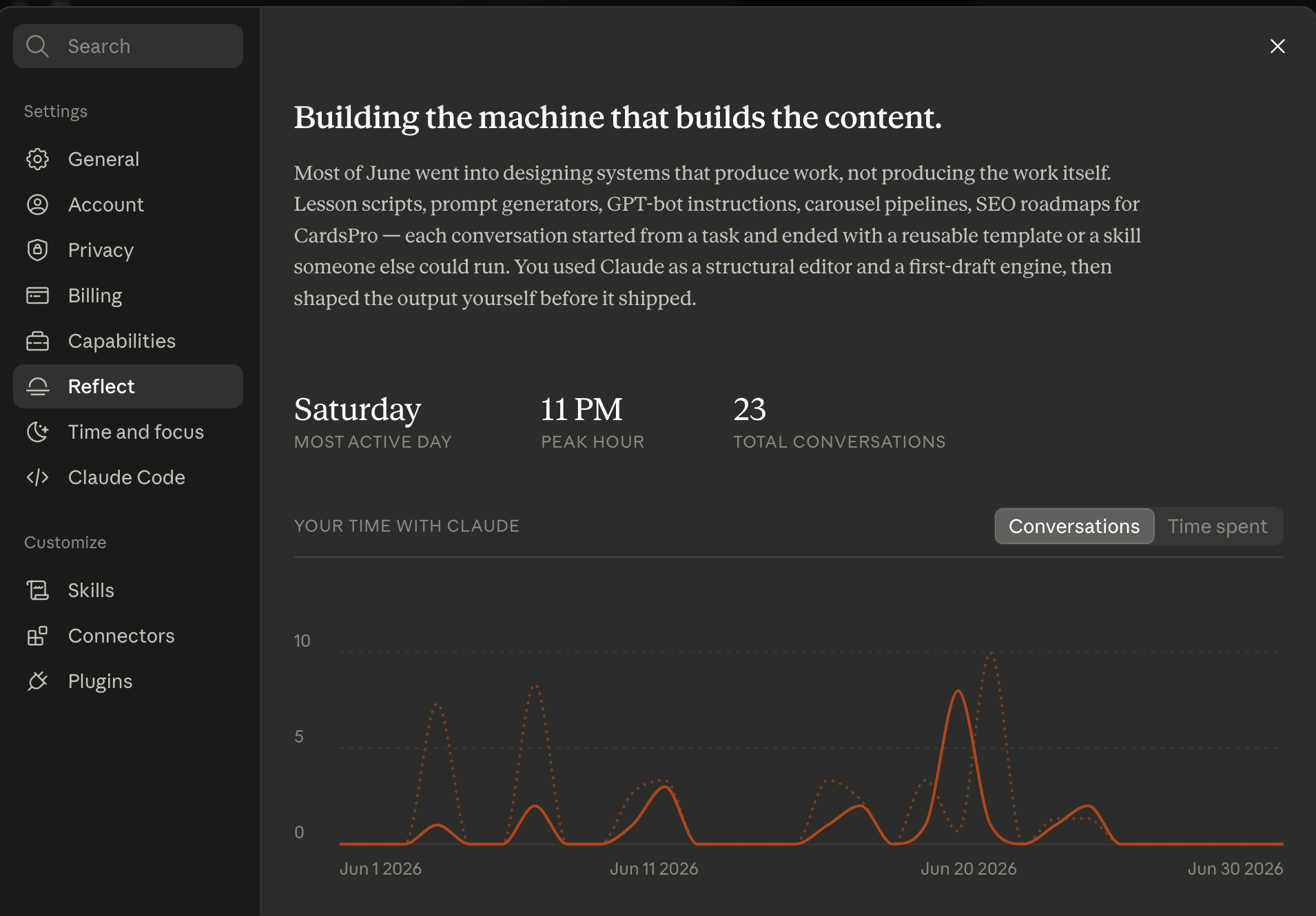Click the YOUR TIME WITH CLAUDE heading
This screenshot has height=916, width=1316.
click(407, 525)
